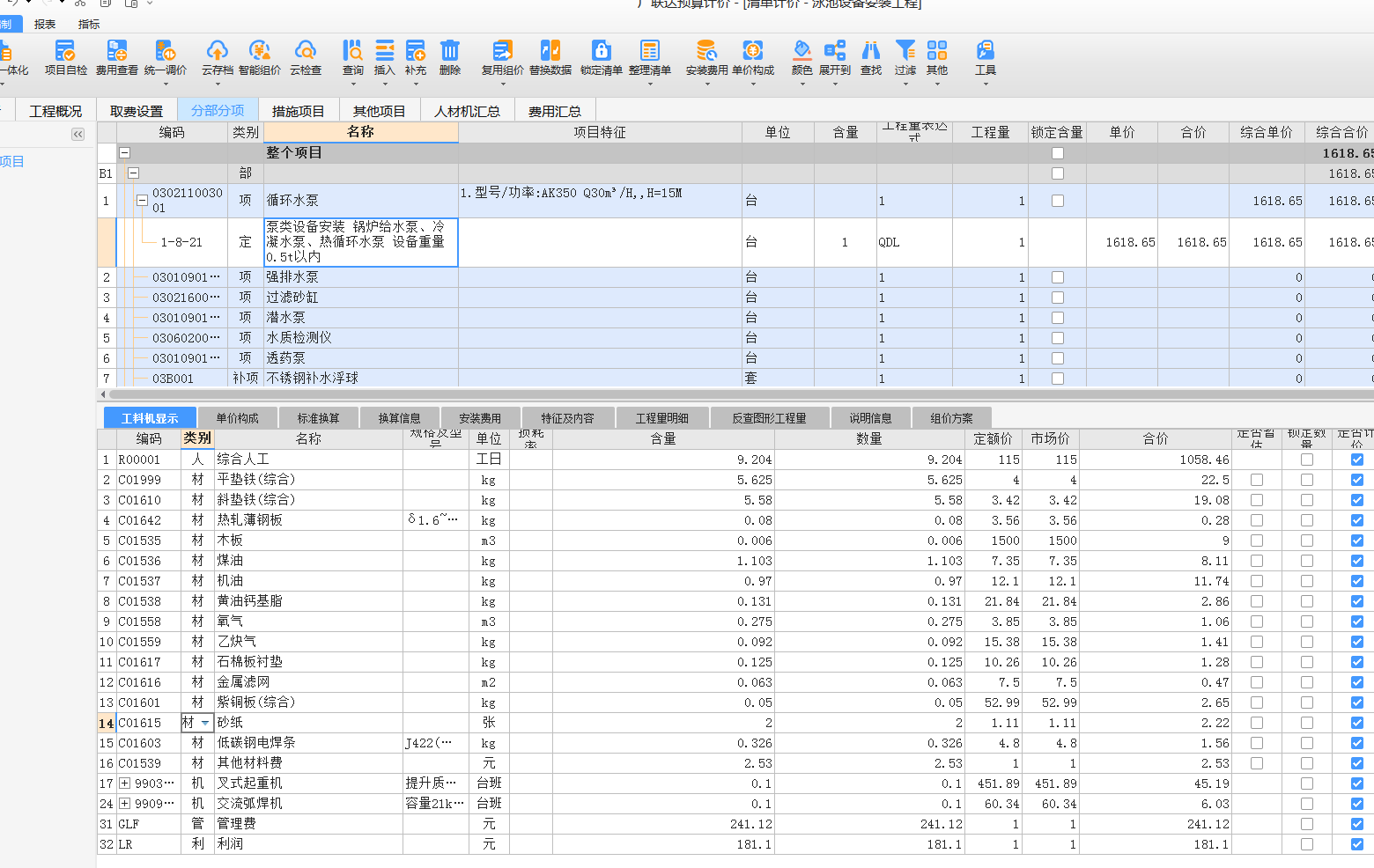Uncheck the last-column checkbox for 管理费 row
The width and height of the screenshot is (1374, 868).
[1356, 824]
